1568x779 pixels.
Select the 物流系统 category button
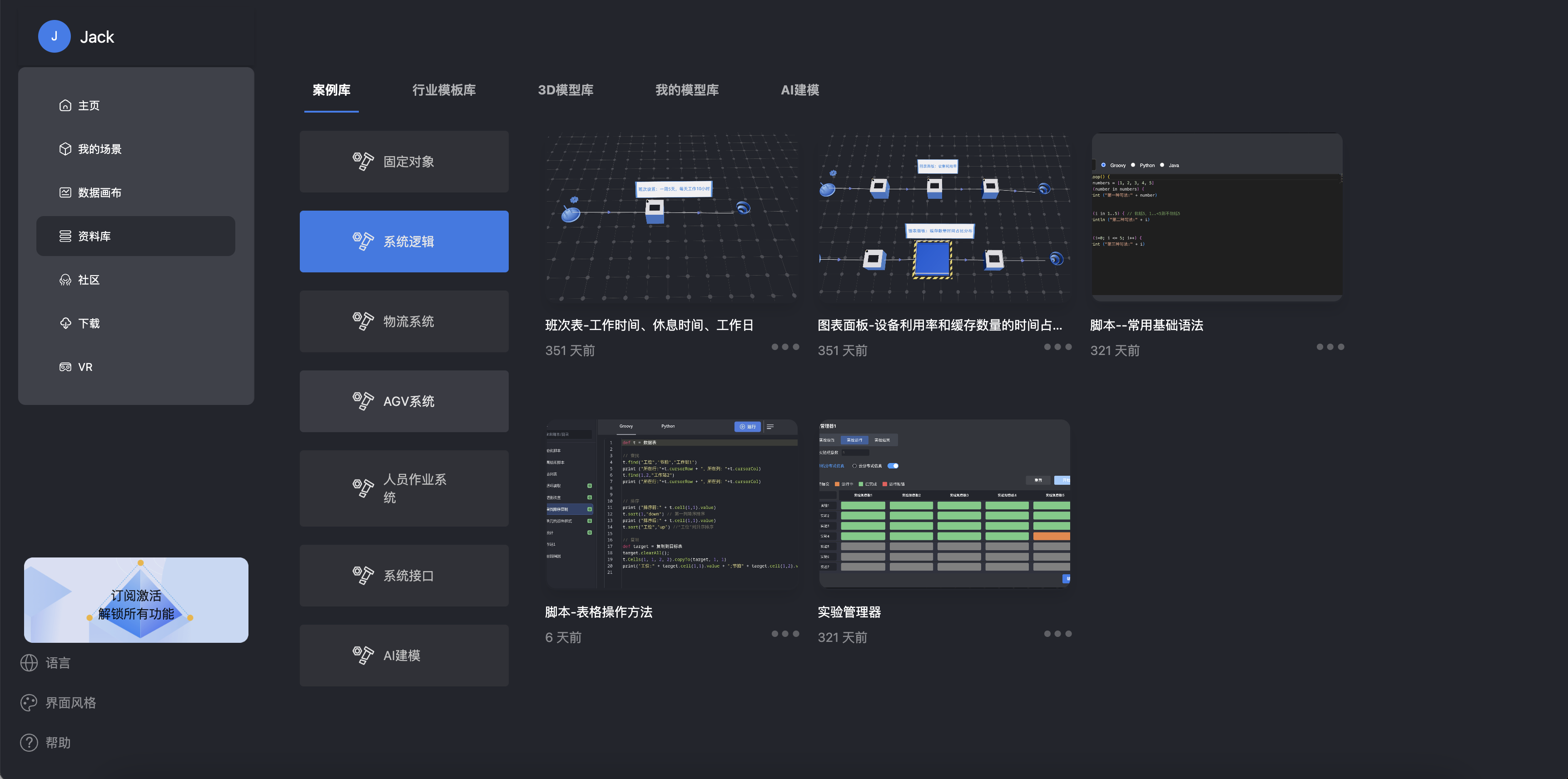click(x=404, y=321)
